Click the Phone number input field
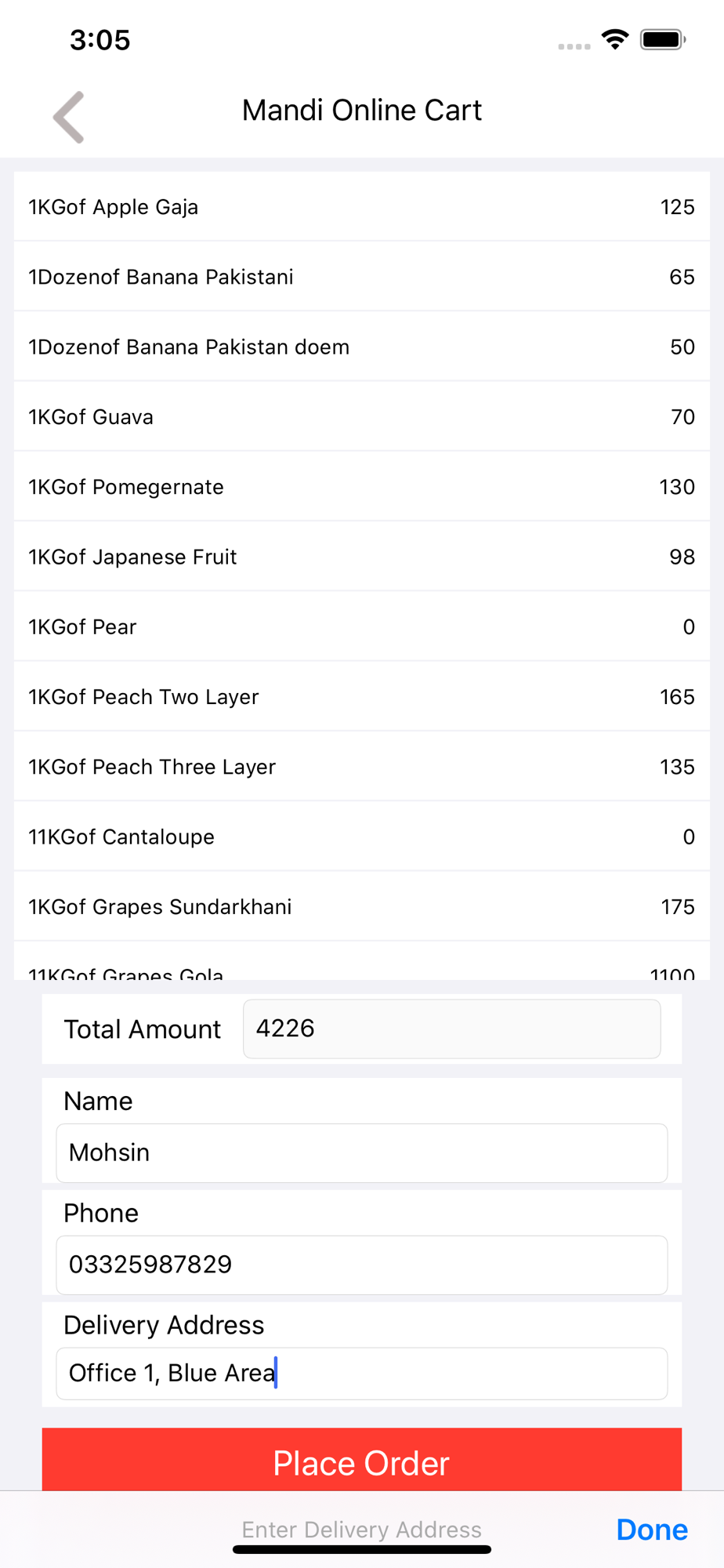 pyautogui.click(x=362, y=1265)
